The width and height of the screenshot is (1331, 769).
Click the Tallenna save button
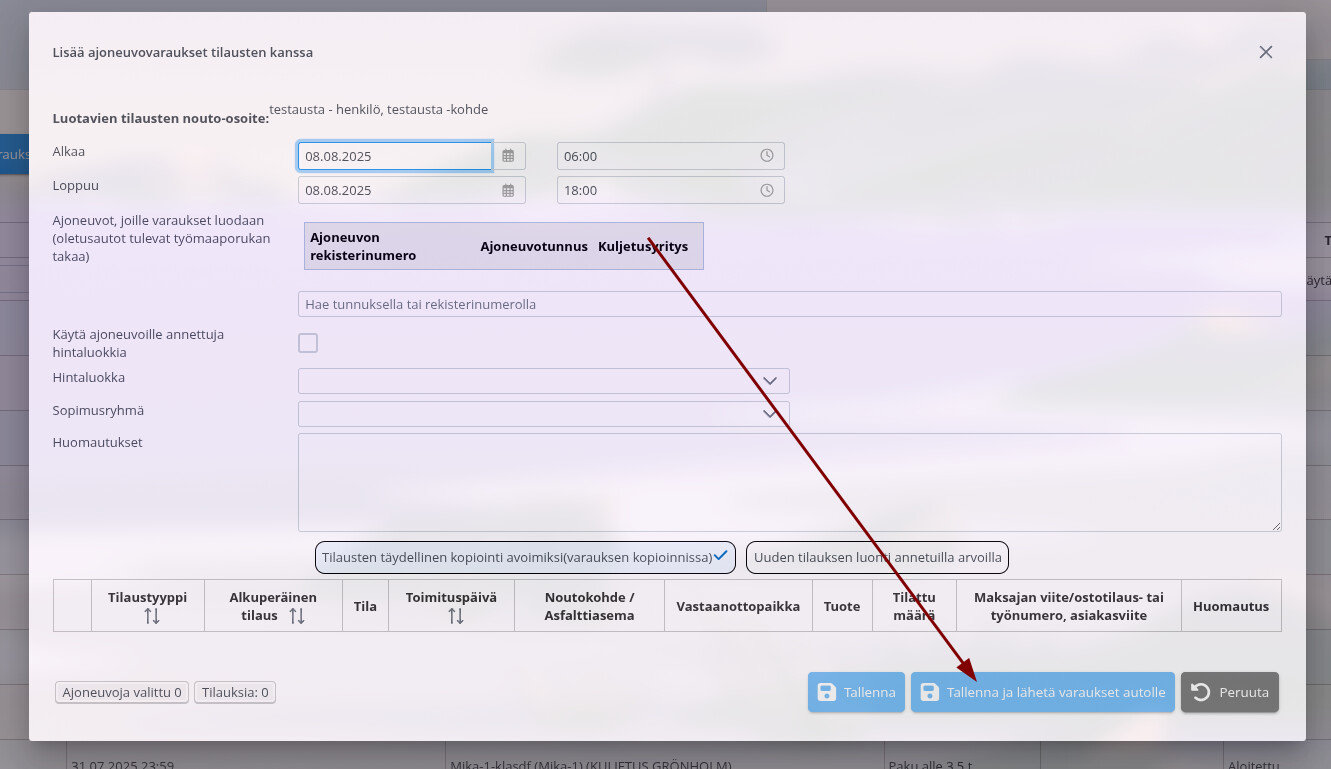tap(856, 692)
